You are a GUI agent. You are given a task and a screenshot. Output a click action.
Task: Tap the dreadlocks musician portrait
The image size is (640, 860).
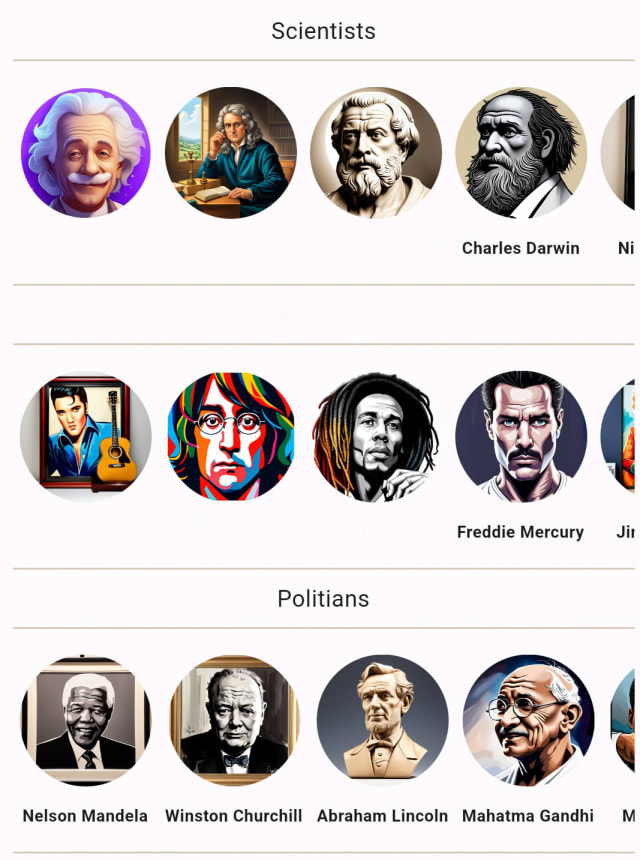click(376, 436)
